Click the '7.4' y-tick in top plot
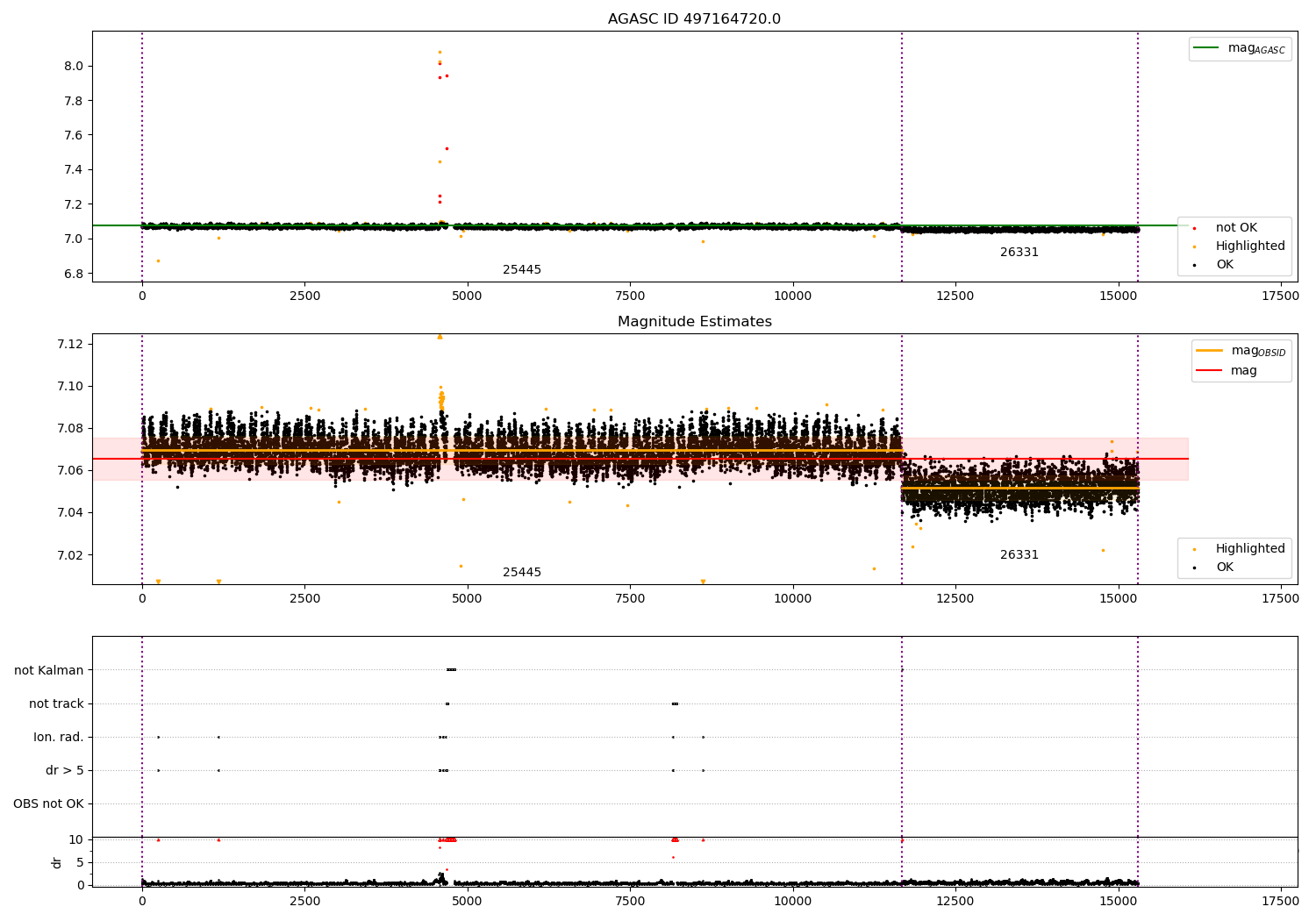The image size is (1316, 921). point(73,170)
